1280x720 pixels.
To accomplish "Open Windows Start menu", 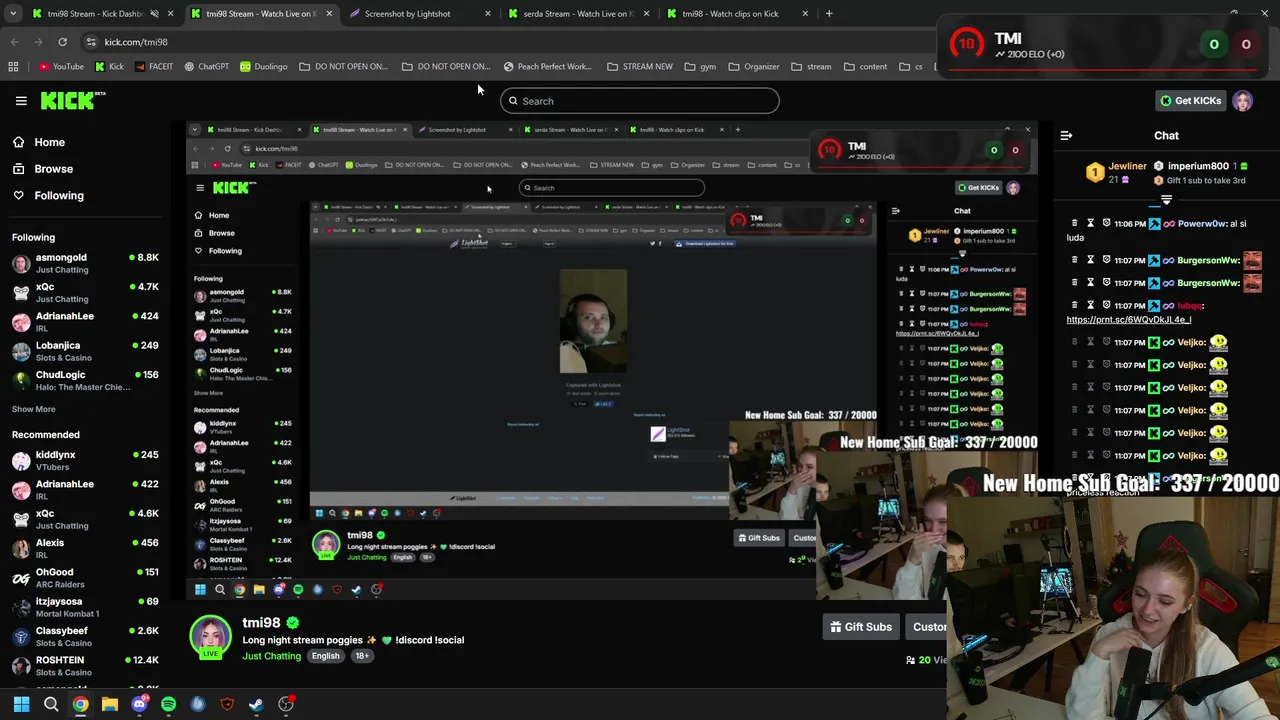I will [21, 704].
